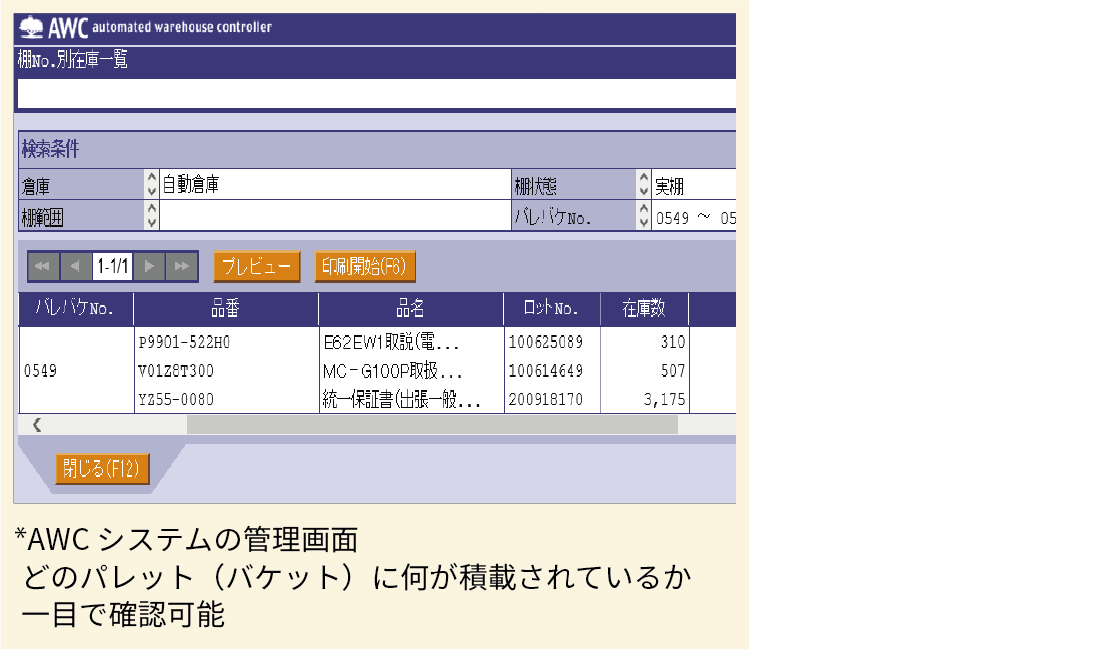The image size is (1098, 657).
Task: Open the パレ/バケNo. selector
Action: [643, 213]
